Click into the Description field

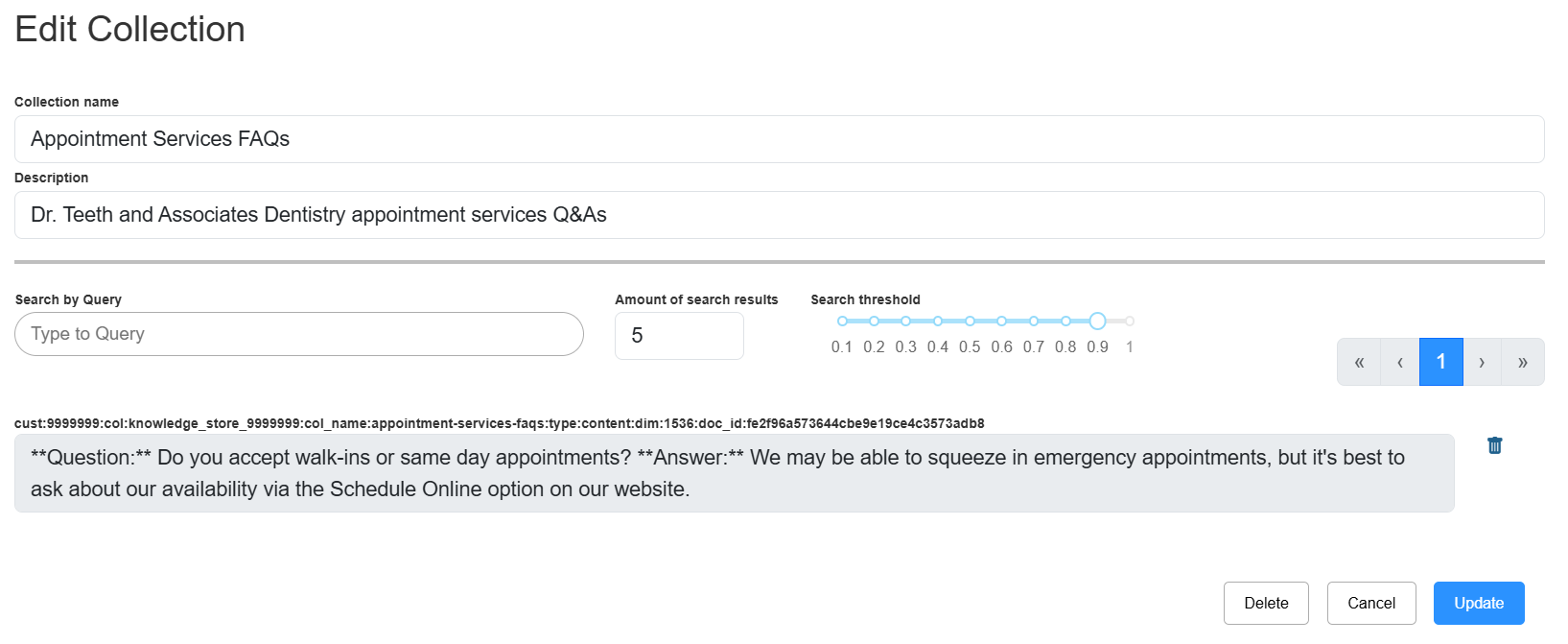coord(779,215)
